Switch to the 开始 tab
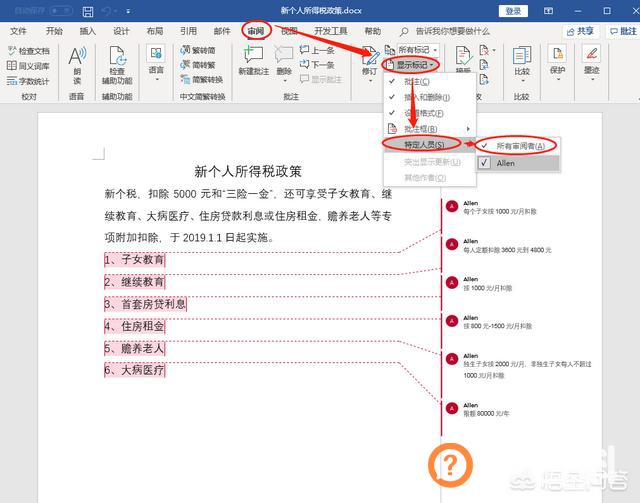640x503 pixels. (54, 31)
